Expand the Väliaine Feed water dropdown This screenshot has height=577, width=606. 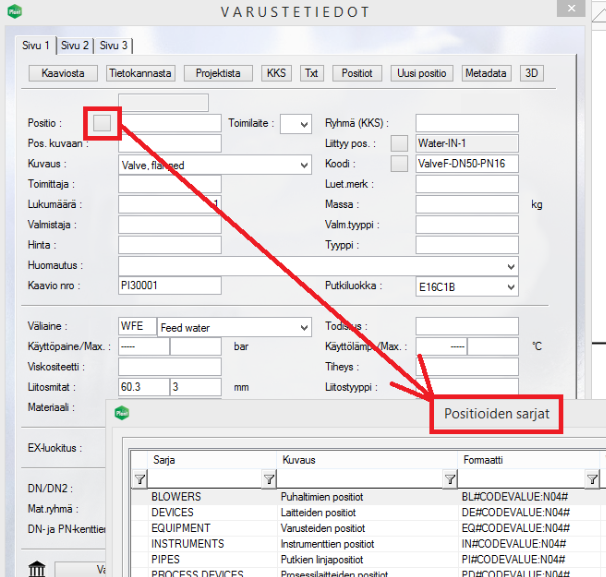303,328
